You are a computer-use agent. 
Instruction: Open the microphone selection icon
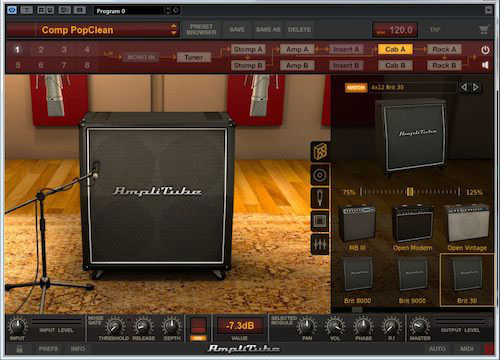320,198
